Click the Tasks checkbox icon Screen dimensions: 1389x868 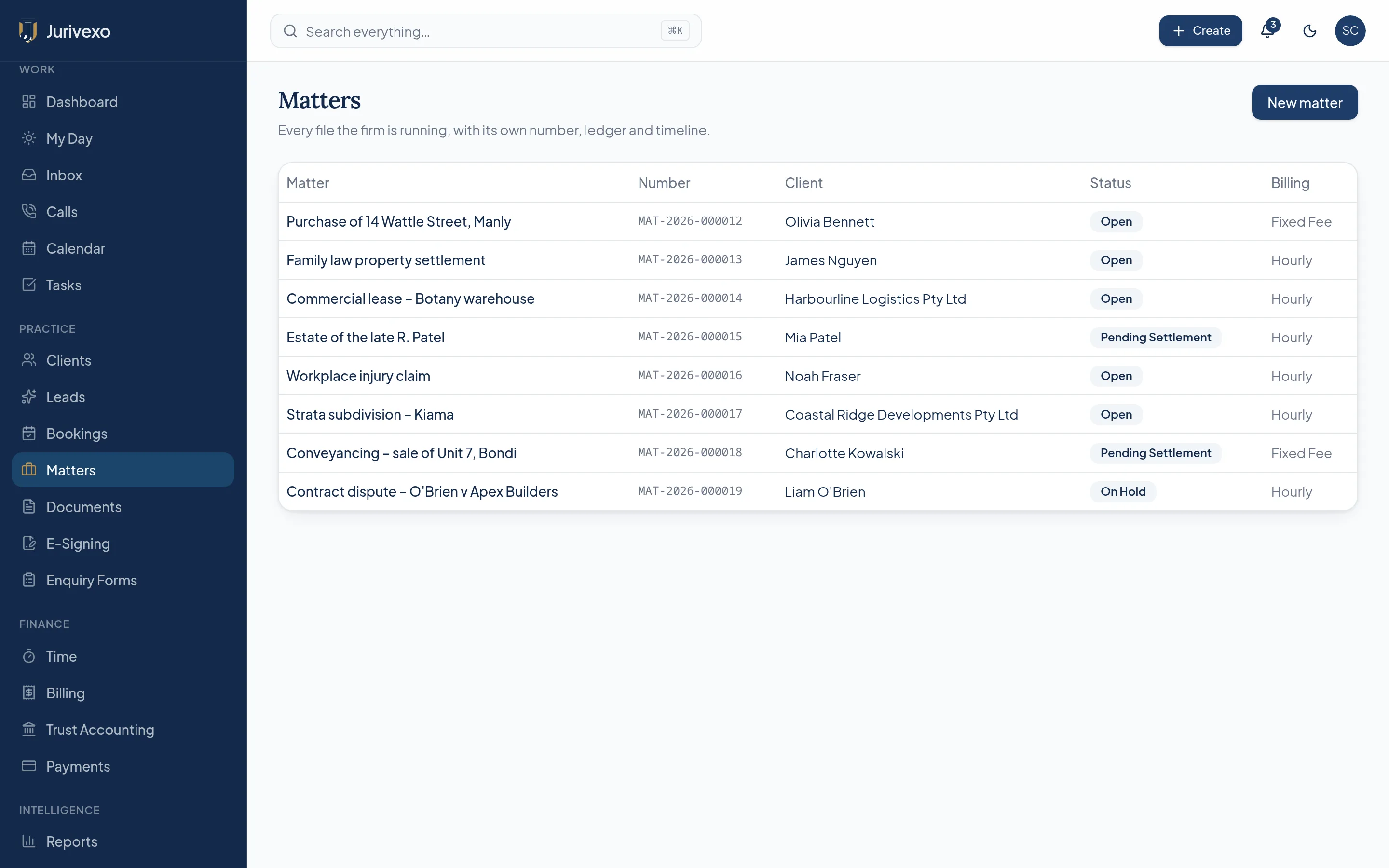click(x=29, y=285)
